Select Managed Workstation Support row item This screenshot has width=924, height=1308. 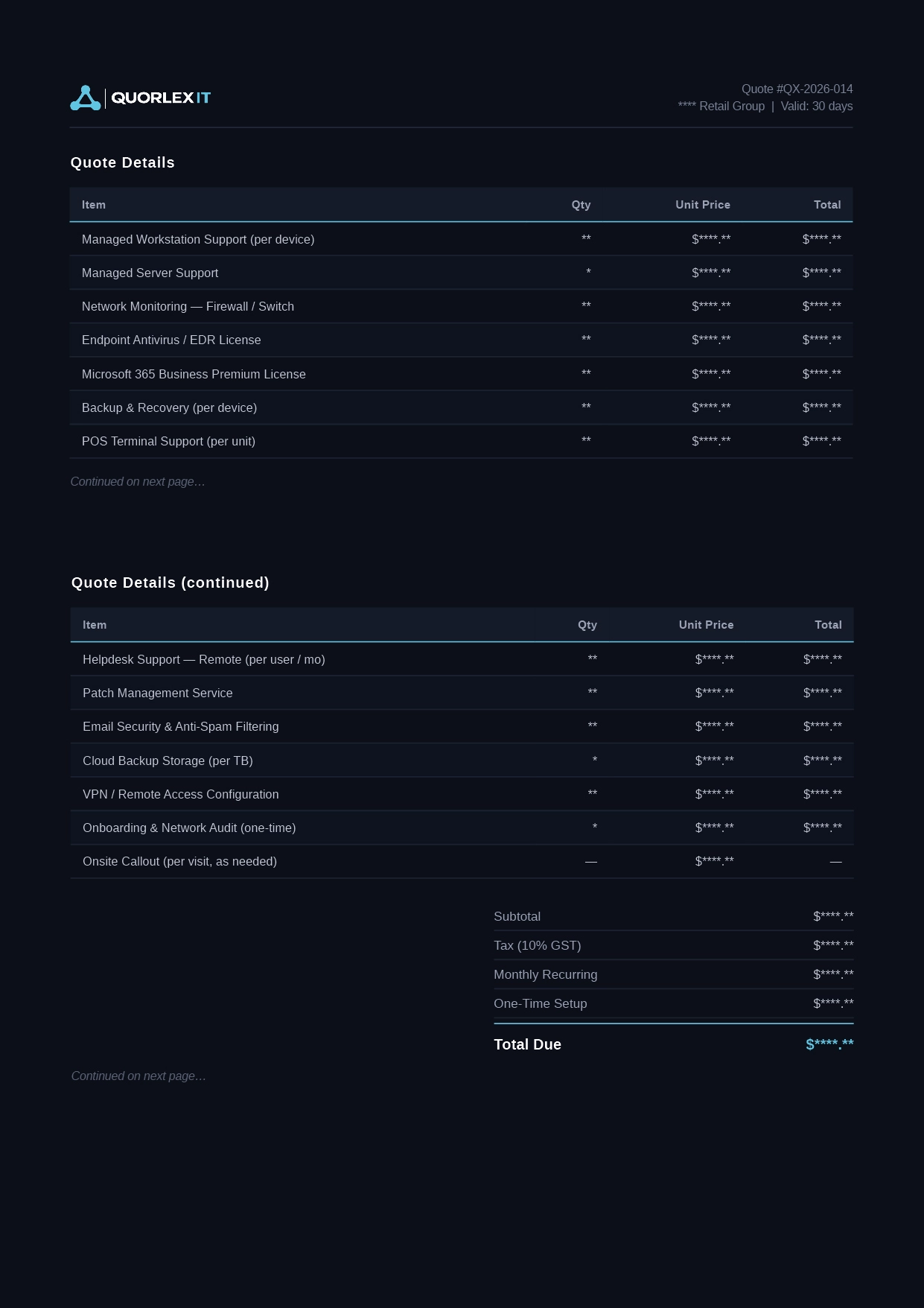click(461, 239)
